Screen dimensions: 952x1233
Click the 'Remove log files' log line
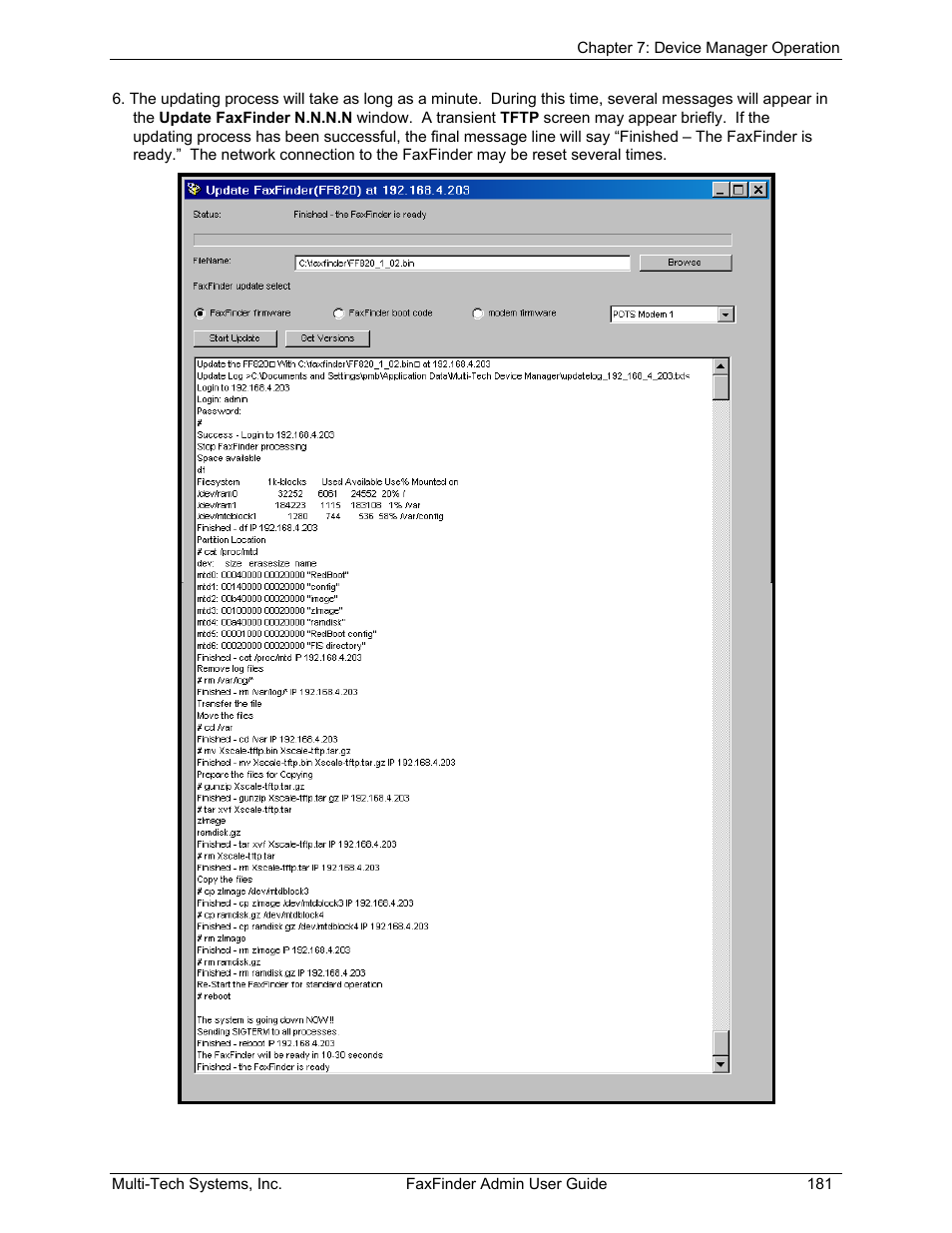[230, 669]
